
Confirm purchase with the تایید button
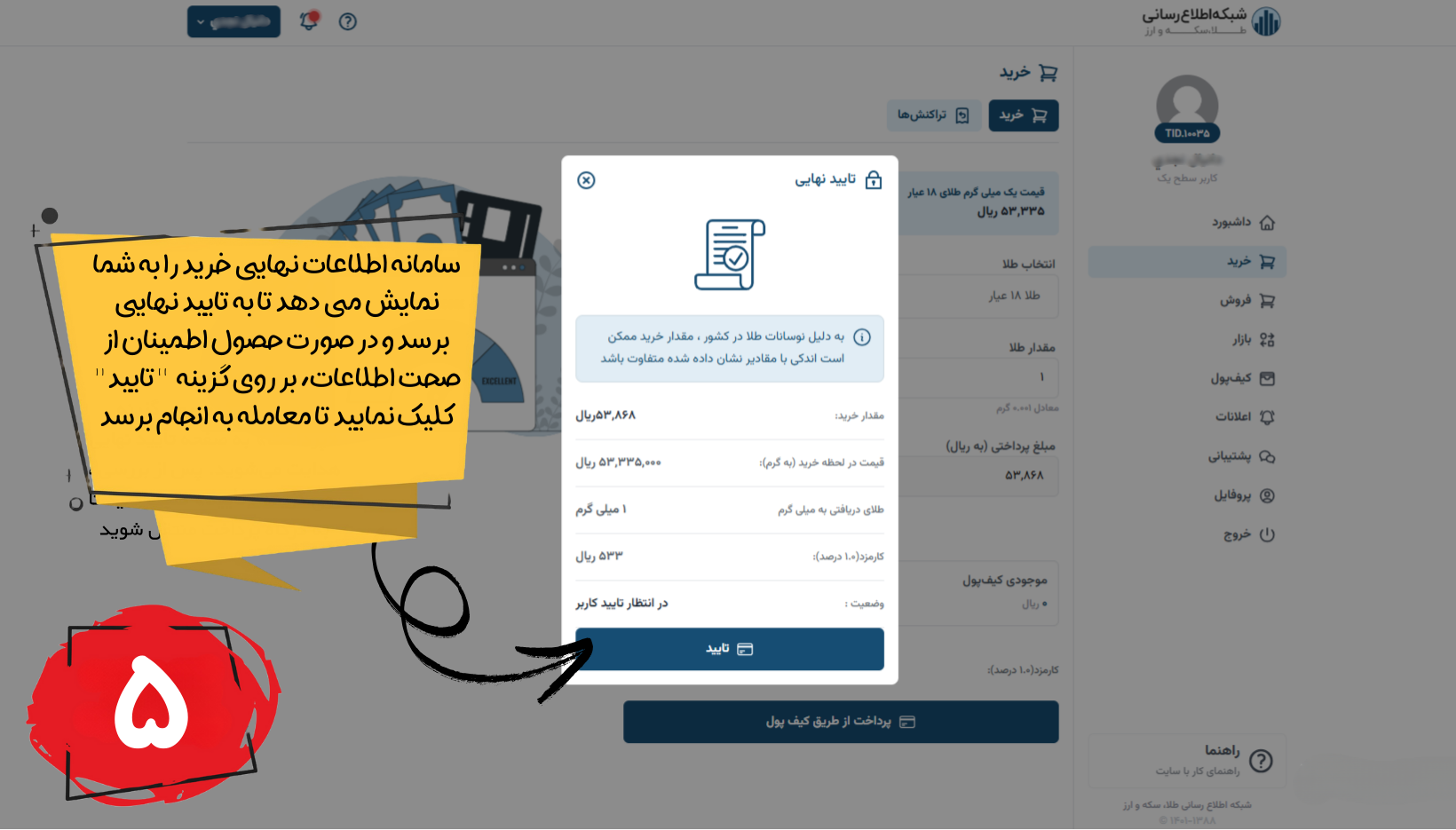click(x=729, y=649)
